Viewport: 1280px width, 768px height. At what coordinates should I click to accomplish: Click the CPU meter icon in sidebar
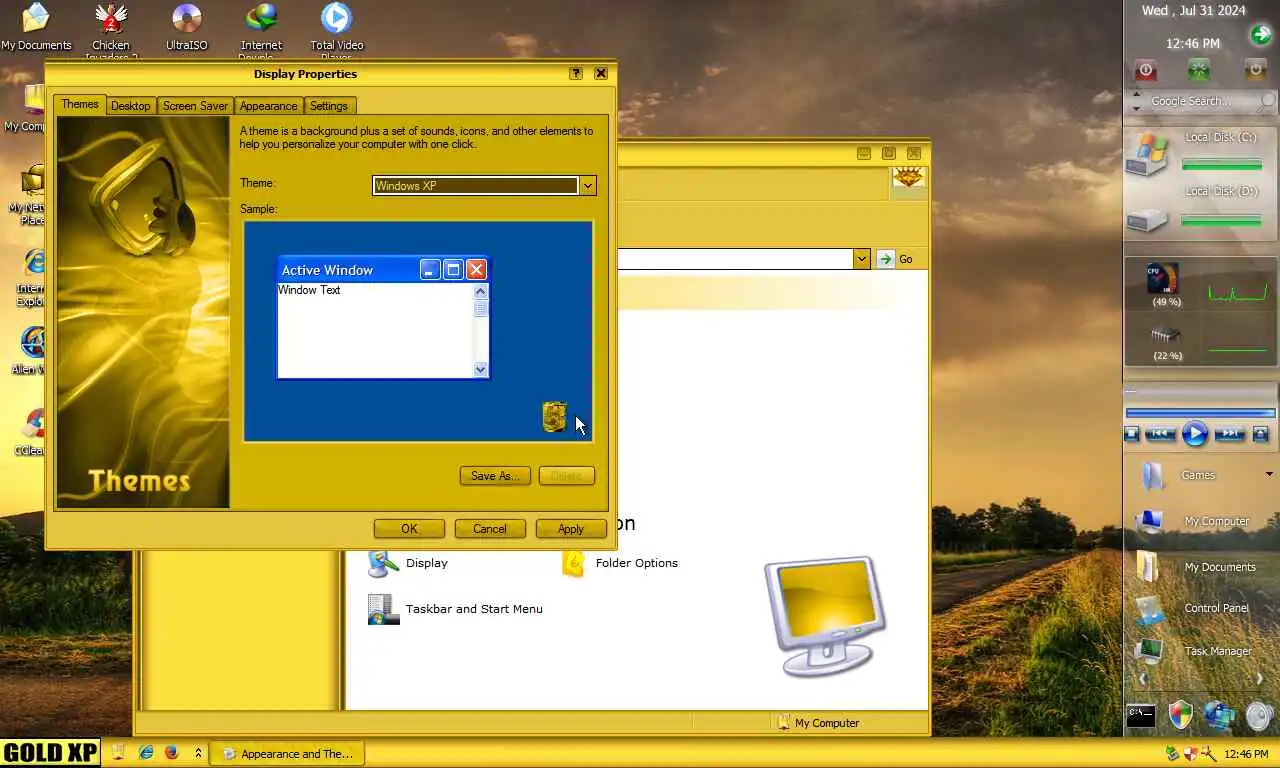(1164, 279)
